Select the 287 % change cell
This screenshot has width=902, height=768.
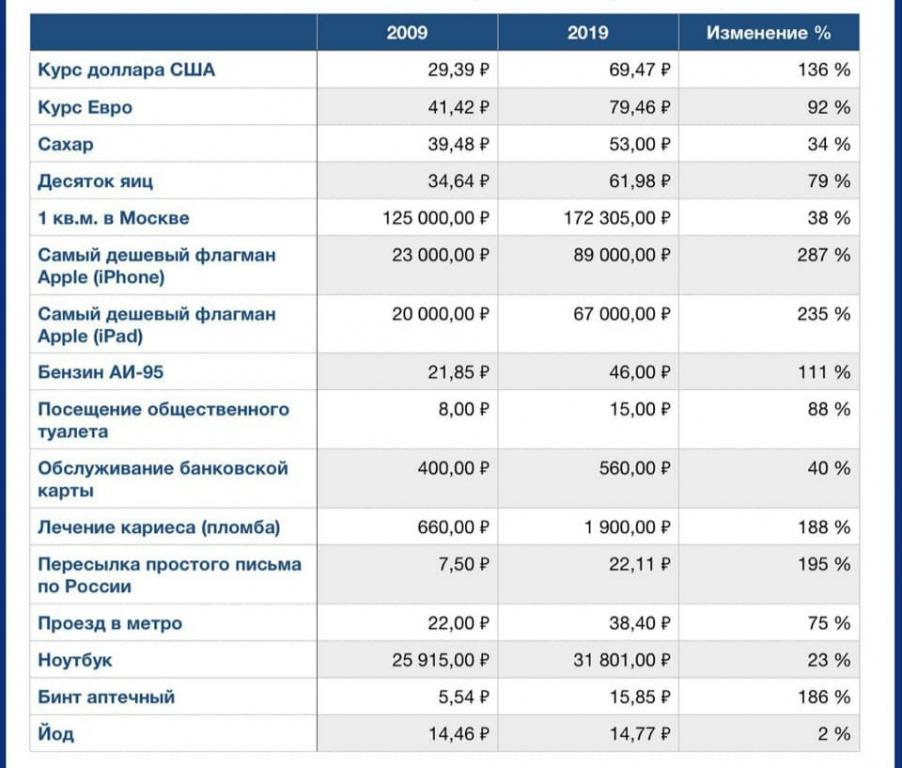pos(769,265)
